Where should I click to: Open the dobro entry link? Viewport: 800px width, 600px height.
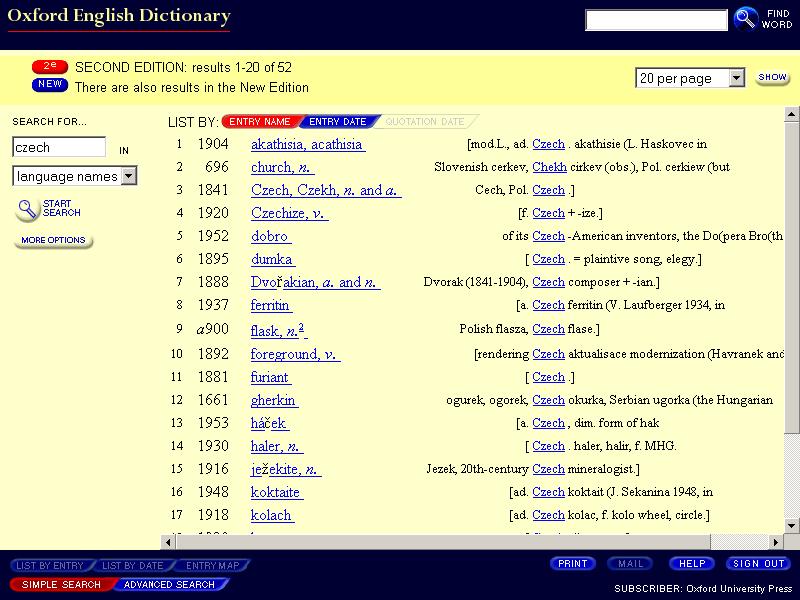pos(270,236)
